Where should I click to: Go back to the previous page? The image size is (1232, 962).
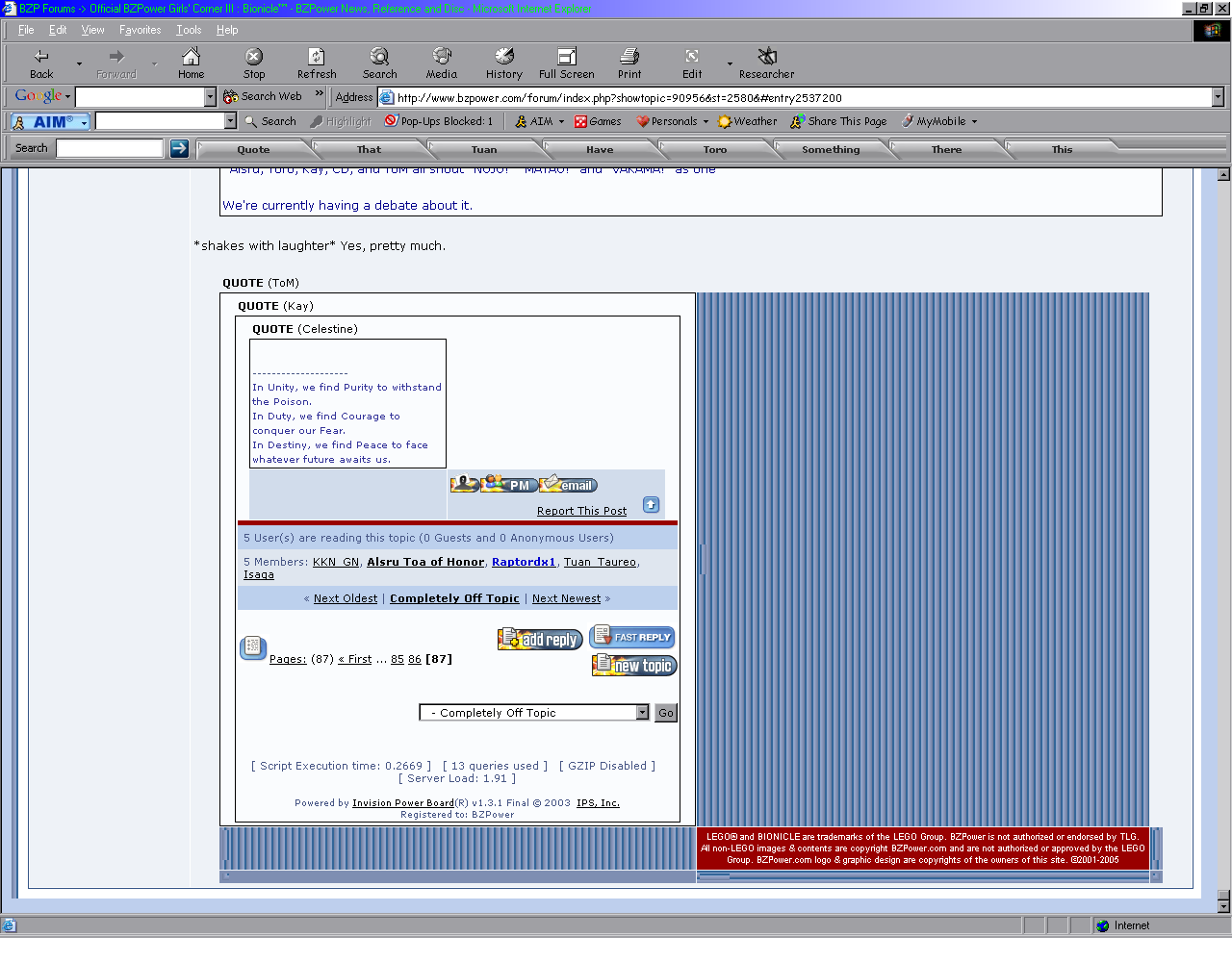41,63
